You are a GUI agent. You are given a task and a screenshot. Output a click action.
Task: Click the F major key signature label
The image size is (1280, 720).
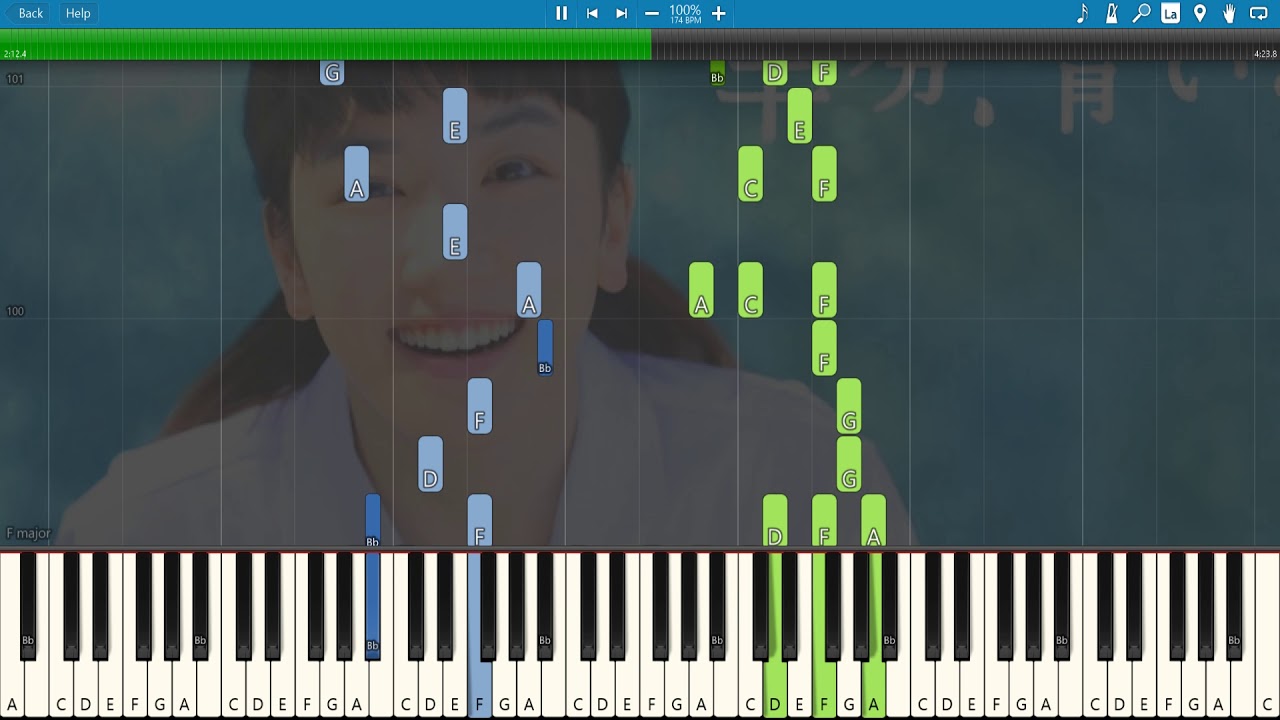tap(28, 533)
